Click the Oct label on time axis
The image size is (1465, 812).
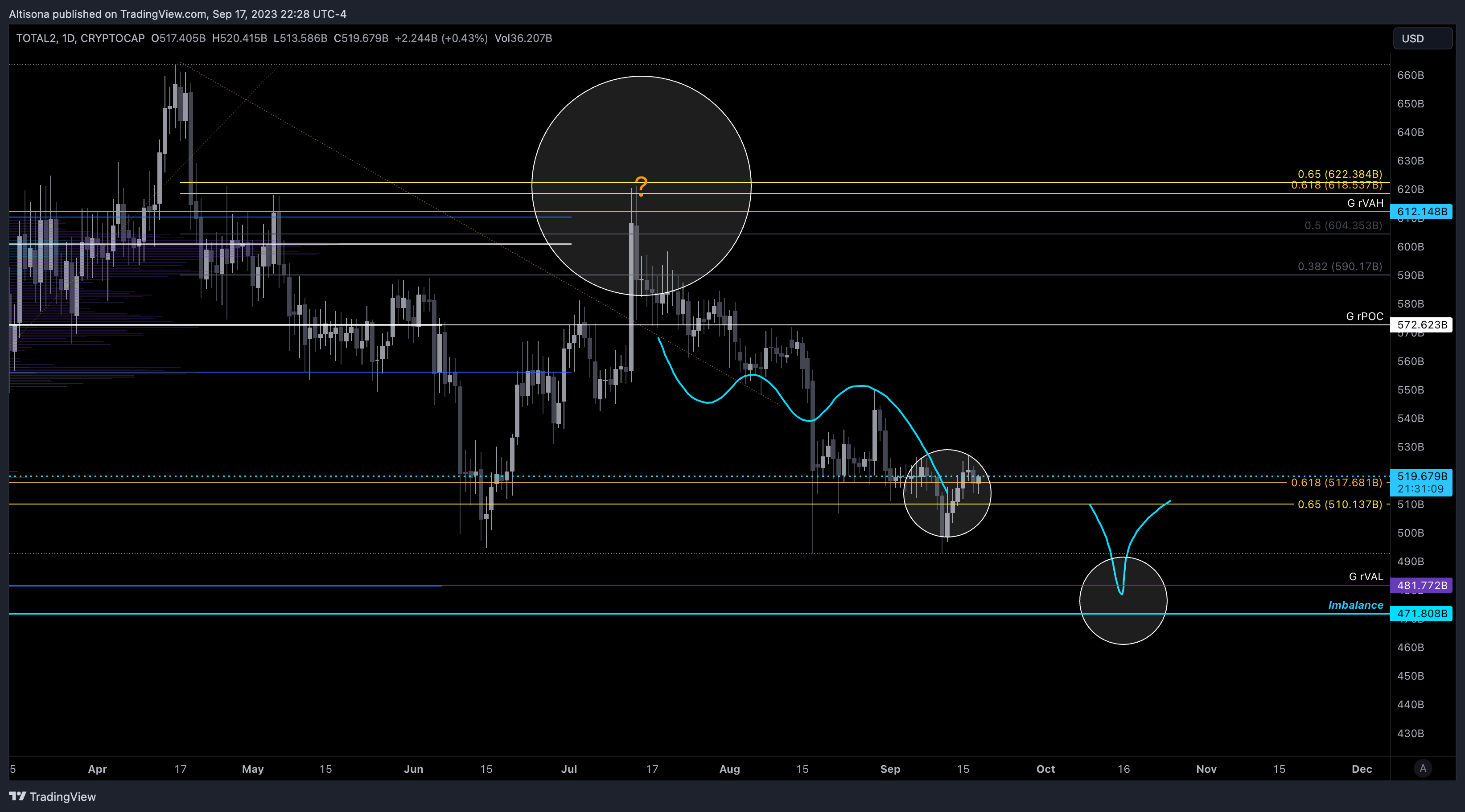(1045, 769)
